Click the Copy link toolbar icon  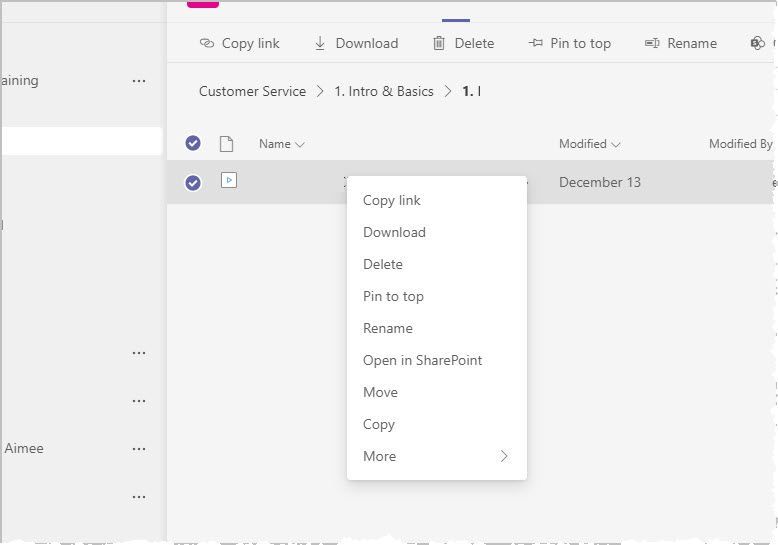tap(207, 43)
